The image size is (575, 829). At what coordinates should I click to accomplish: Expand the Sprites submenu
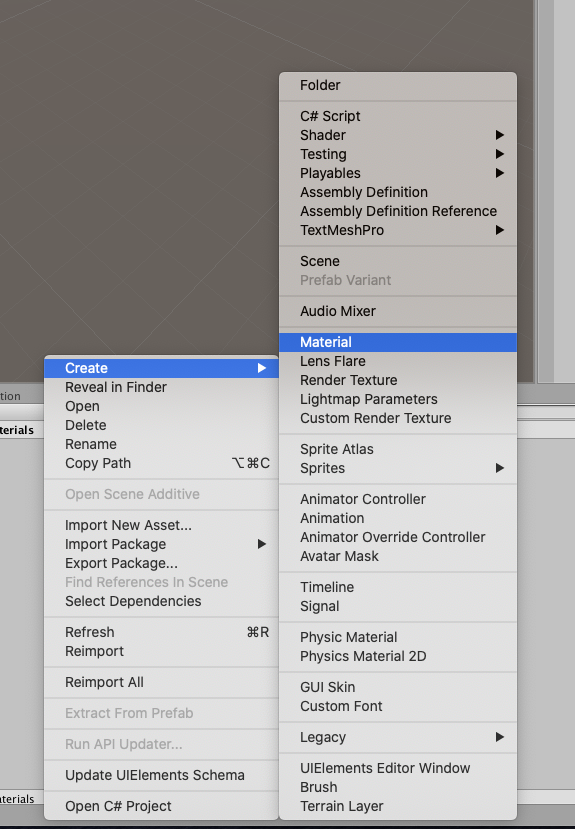click(398, 468)
